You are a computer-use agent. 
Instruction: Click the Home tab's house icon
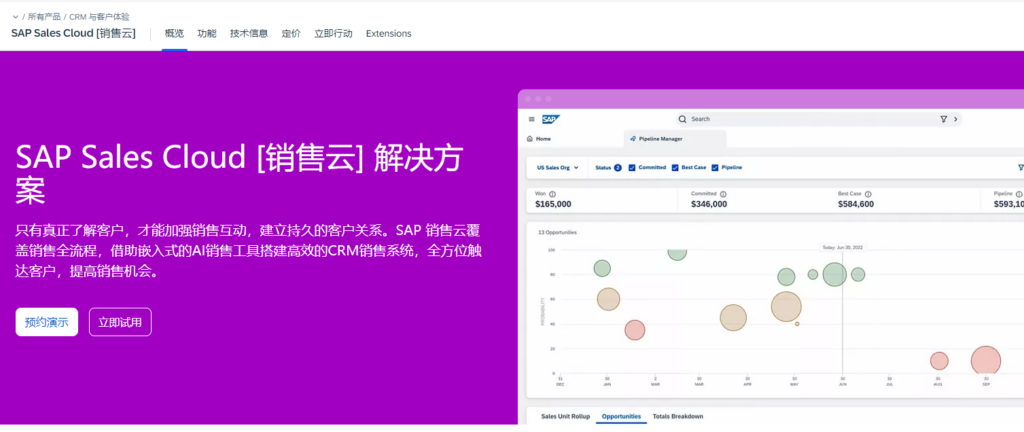pos(530,139)
